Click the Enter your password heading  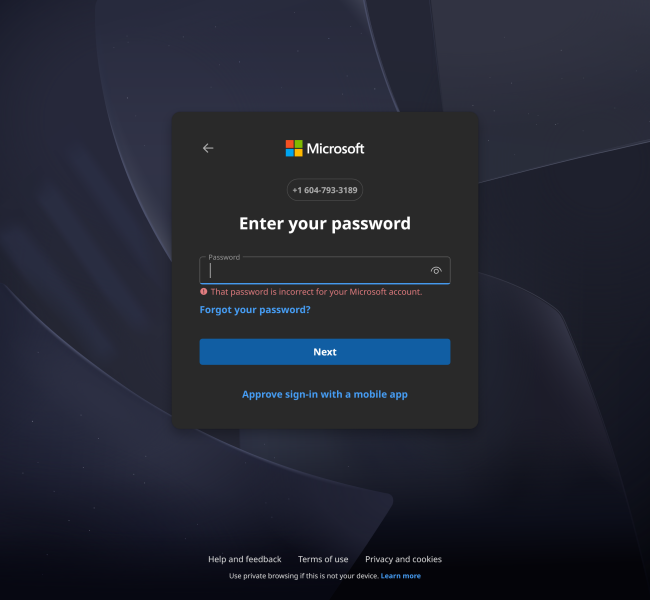click(x=325, y=224)
